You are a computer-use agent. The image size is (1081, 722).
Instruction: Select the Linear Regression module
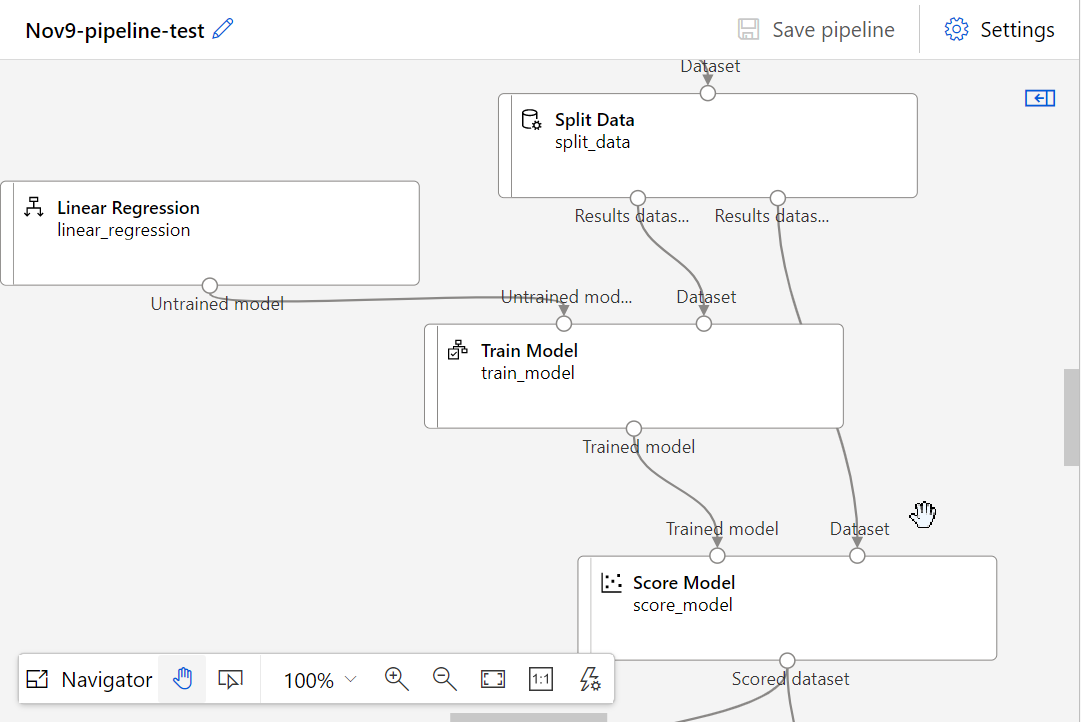click(x=210, y=232)
